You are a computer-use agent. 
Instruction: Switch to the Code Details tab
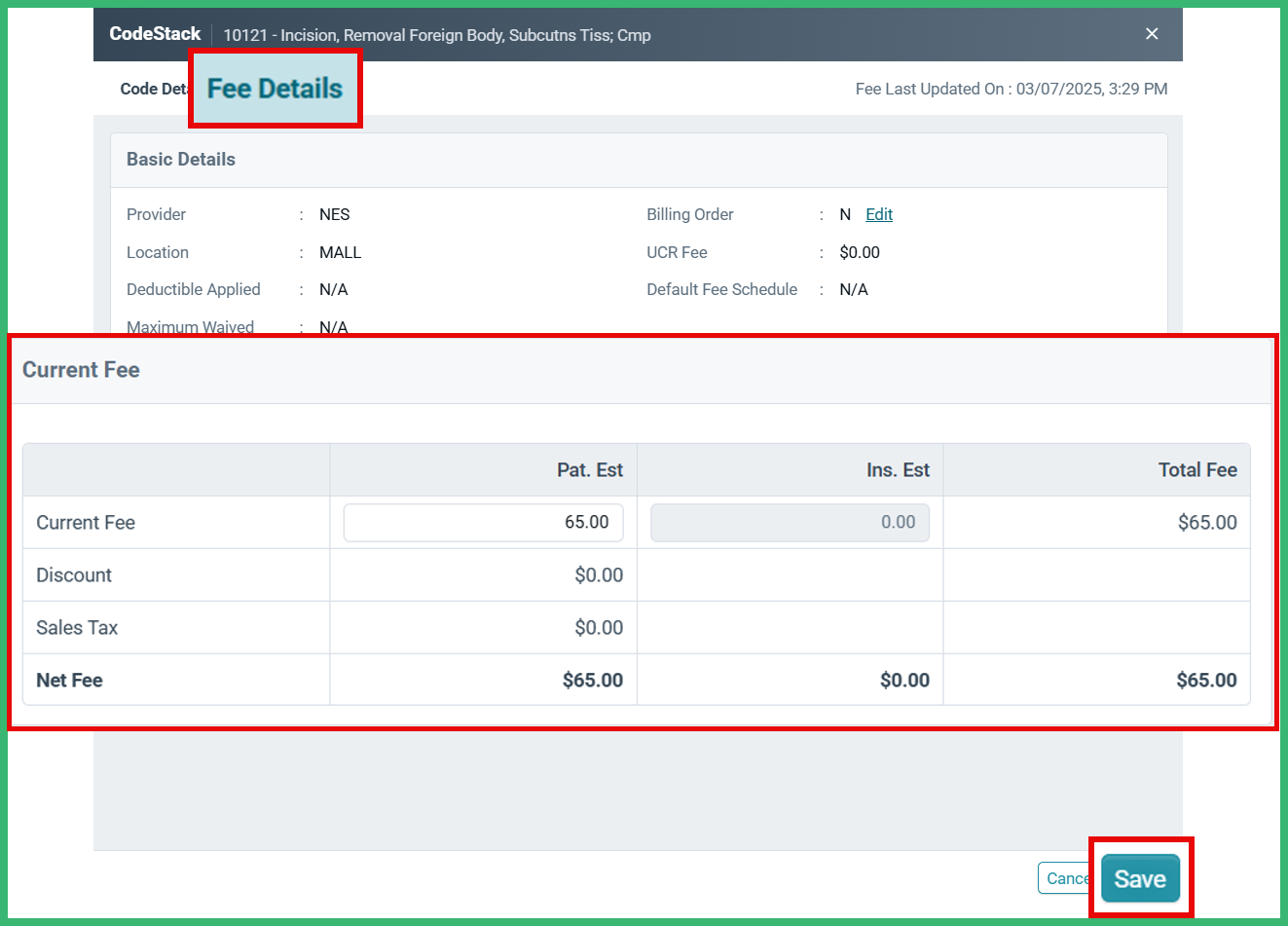(152, 89)
